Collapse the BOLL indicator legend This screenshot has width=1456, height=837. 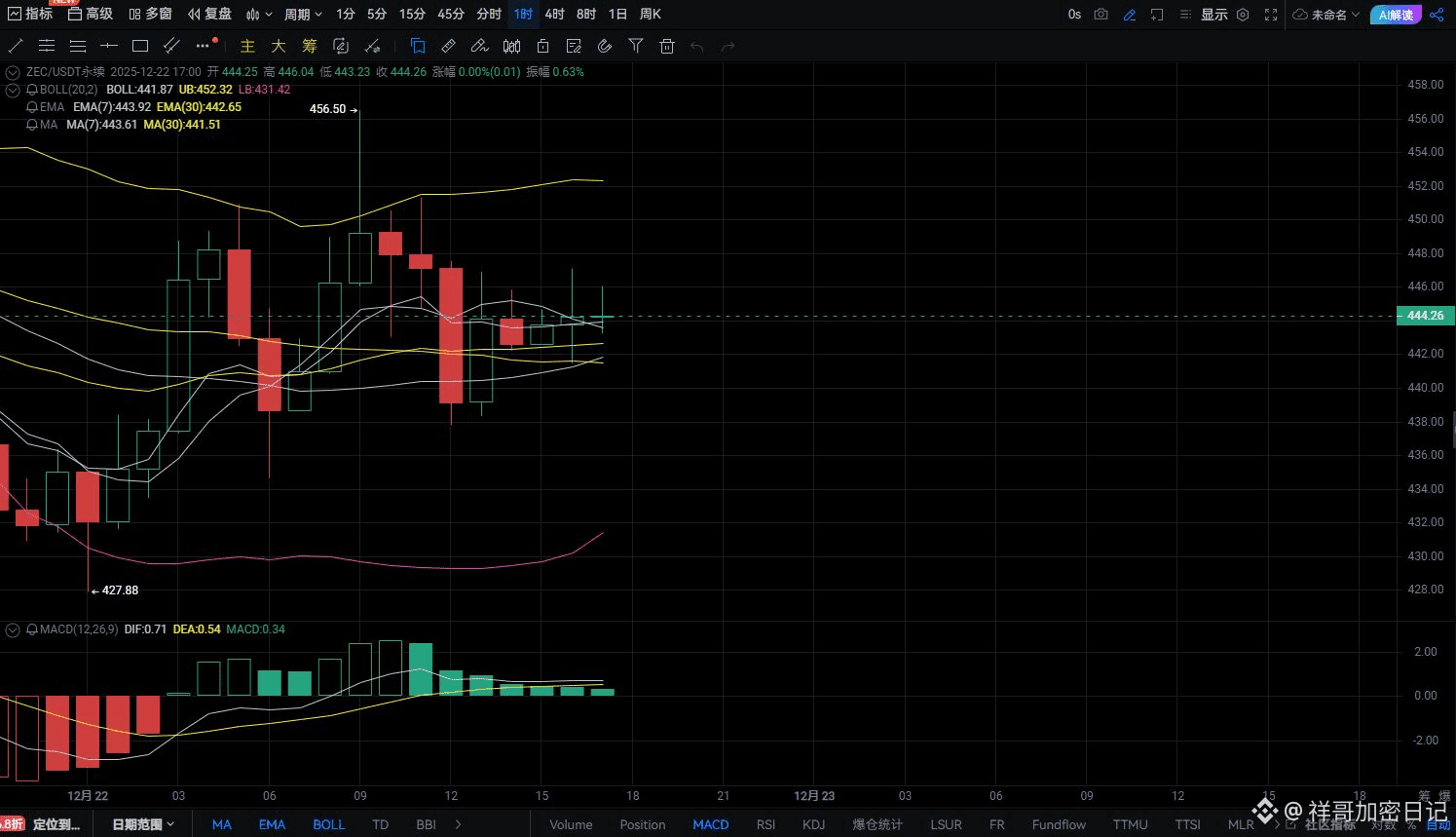pos(13,90)
